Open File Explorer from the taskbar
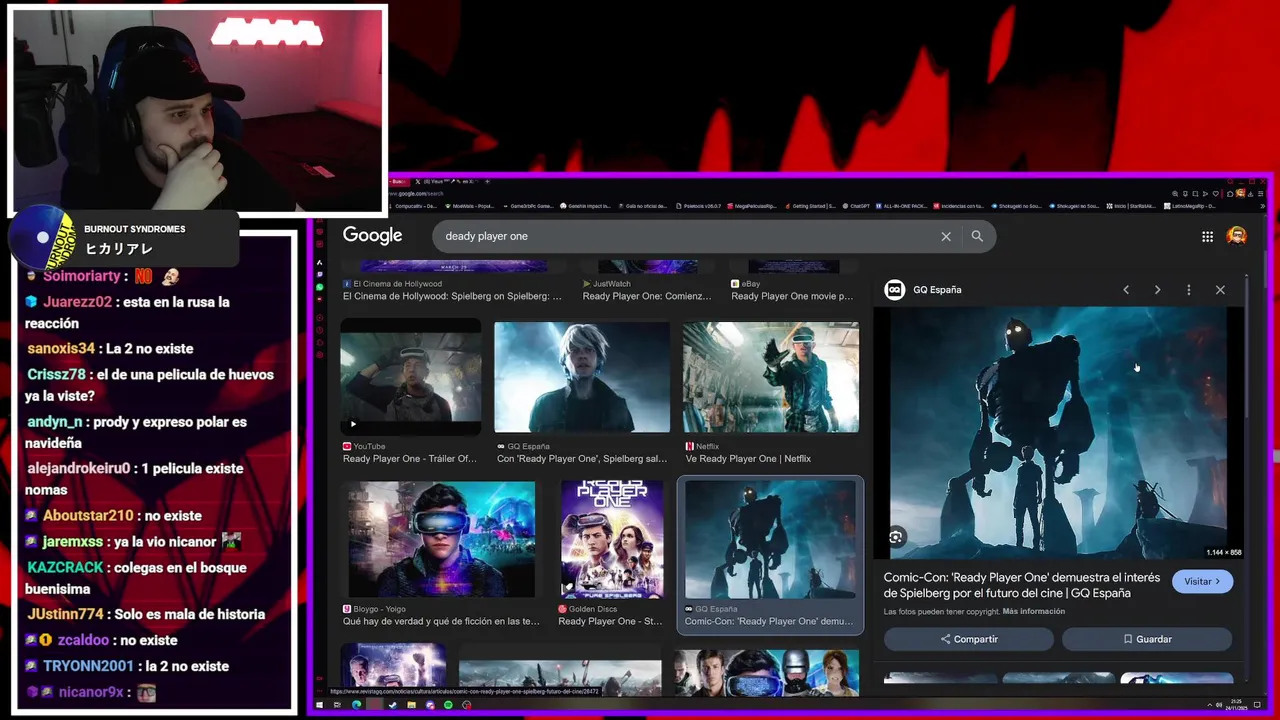1280x720 pixels. (x=411, y=705)
